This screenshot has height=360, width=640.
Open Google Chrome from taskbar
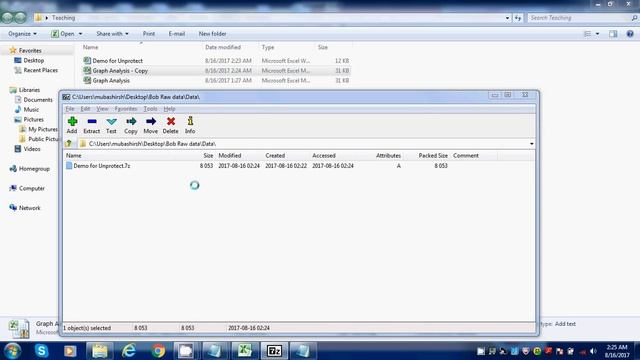pyautogui.click(x=158, y=351)
